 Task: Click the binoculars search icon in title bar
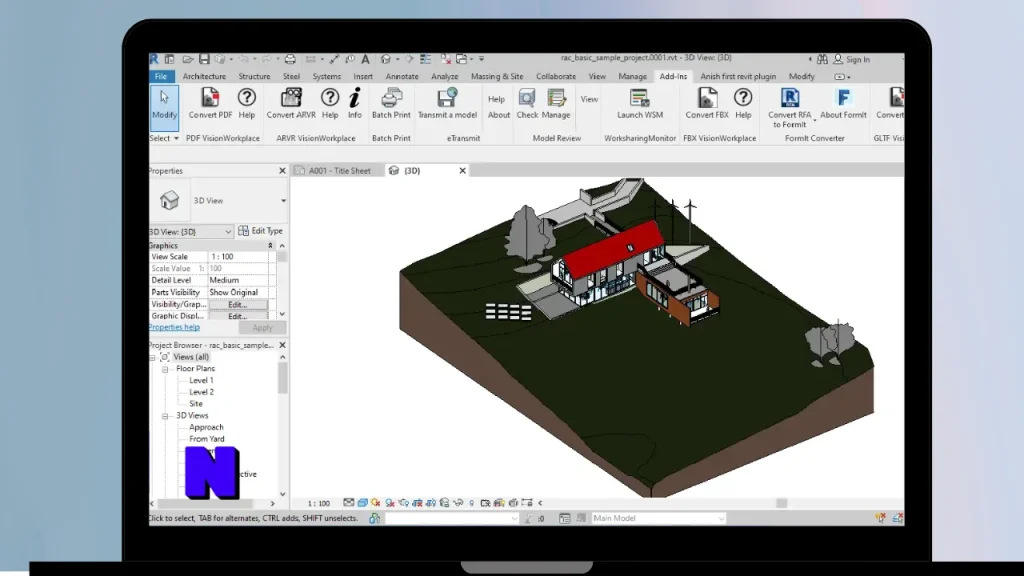point(822,59)
